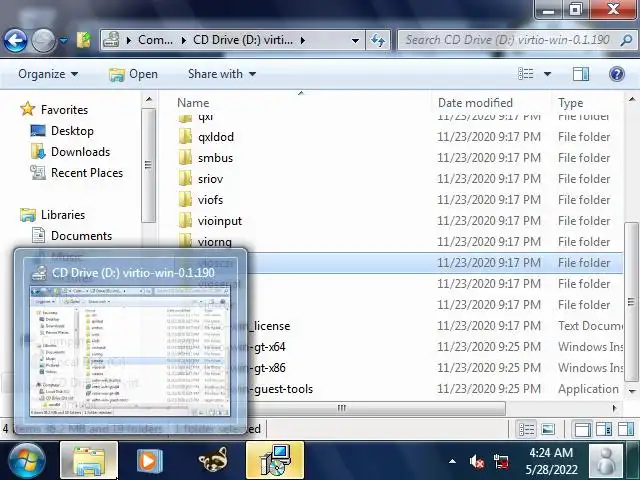Select the sriov folder icon
The height and width of the screenshot is (480, 640).
pyautogui.click(x=185, y=179)
